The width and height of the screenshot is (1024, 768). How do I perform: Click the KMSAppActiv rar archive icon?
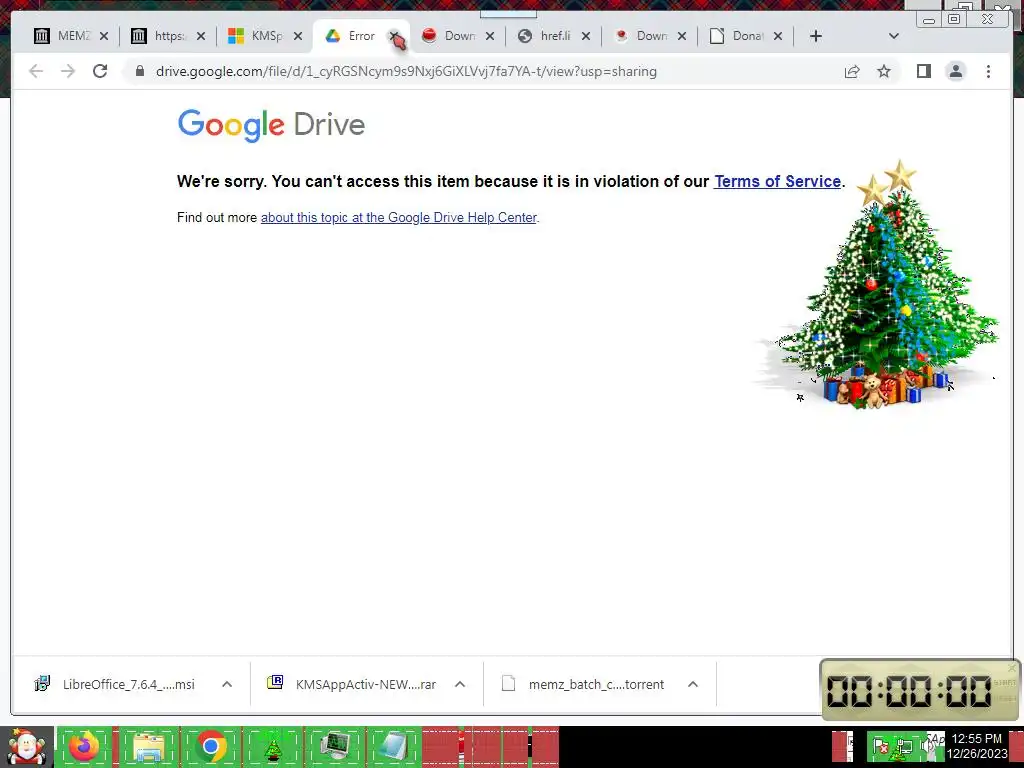coord(275,683)
